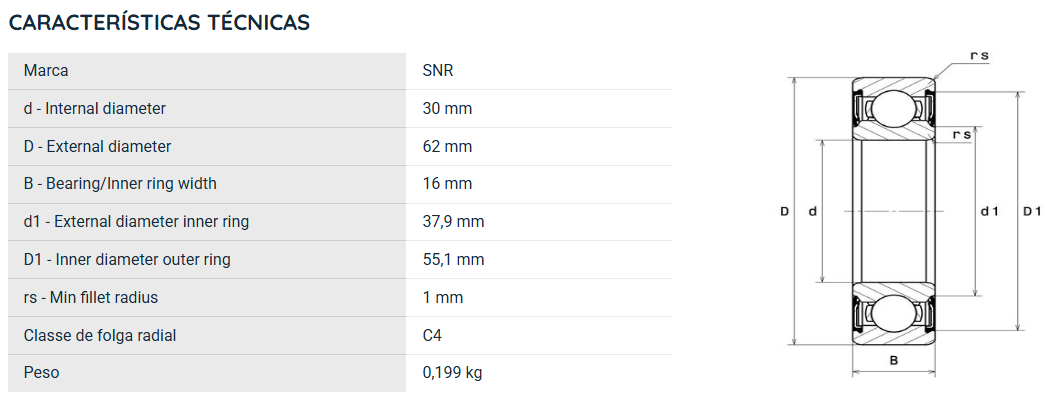Click the 55,1 mm value
The height and width of the screenshot is (406, 1061).
point(453,260)
